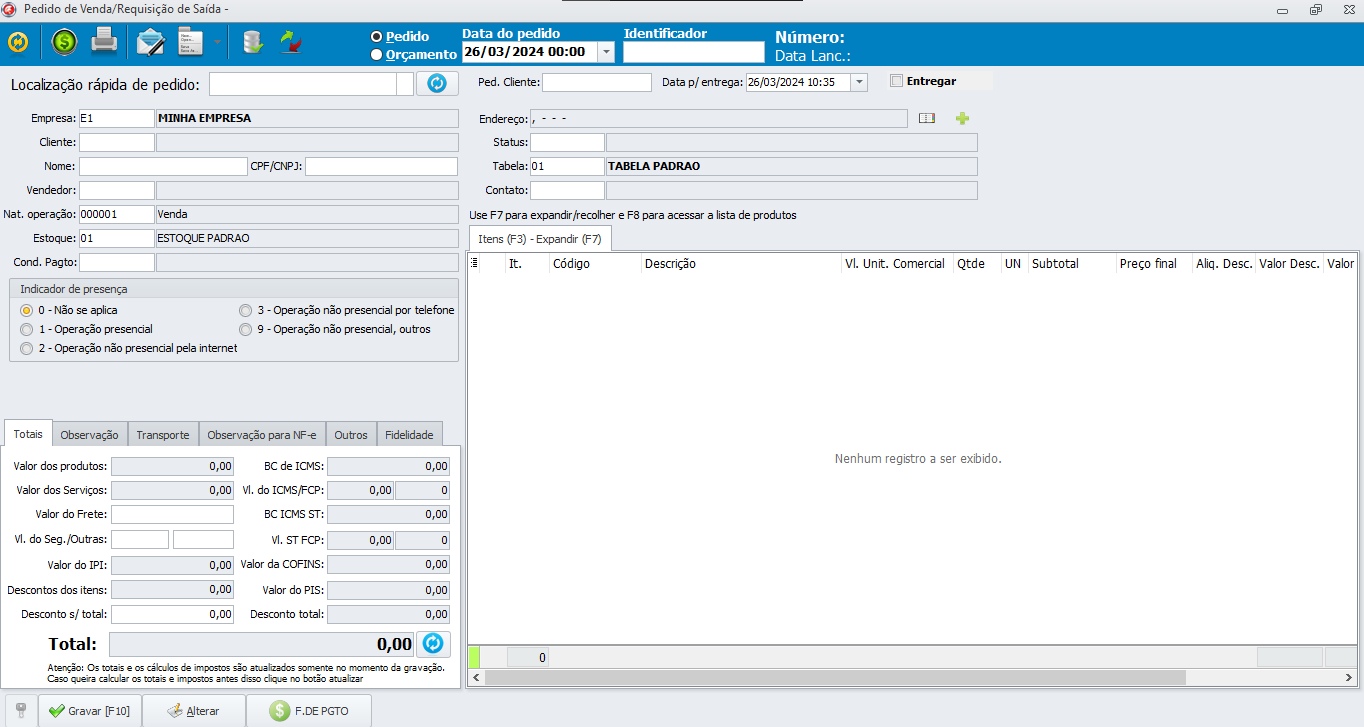Select the Orçamento radio button
Viewport: 1364px width, 727px height.
pos(377,55)
